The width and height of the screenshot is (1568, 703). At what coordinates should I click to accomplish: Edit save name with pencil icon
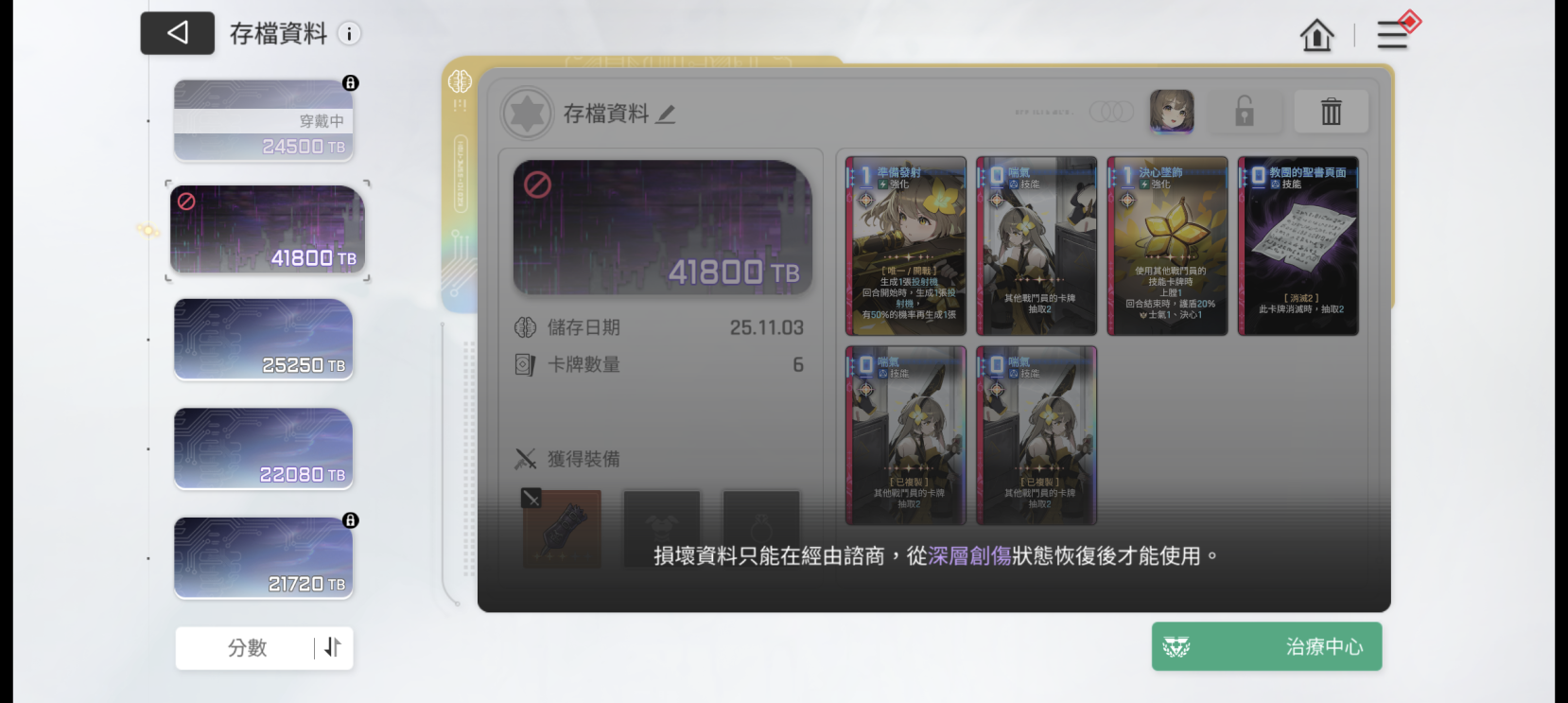(x=666, y=114)
